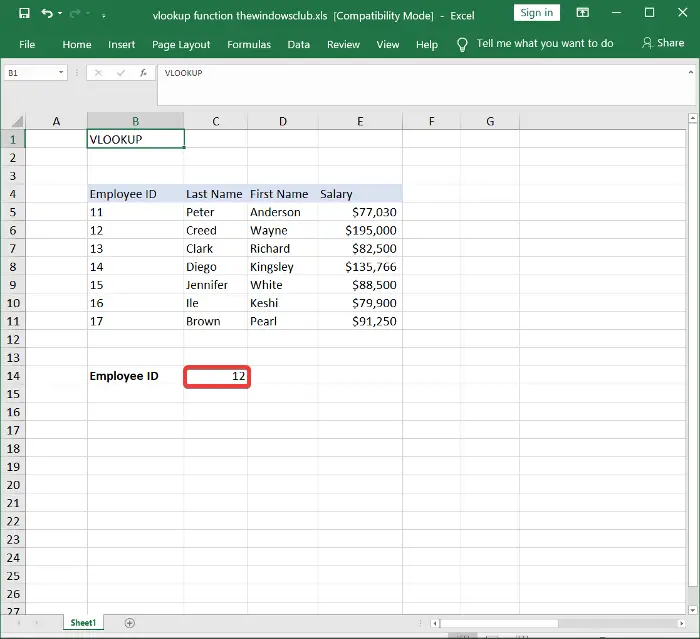Select column B header
Image resolution: width=700 pixels, height=639 pixels.
[x=135, y=121]
